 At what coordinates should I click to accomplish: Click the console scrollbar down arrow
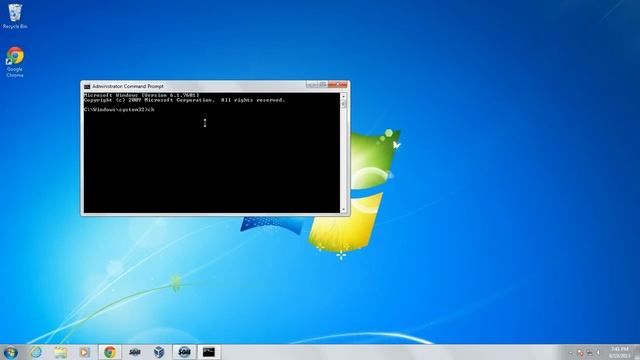click(x=343, y=209)
